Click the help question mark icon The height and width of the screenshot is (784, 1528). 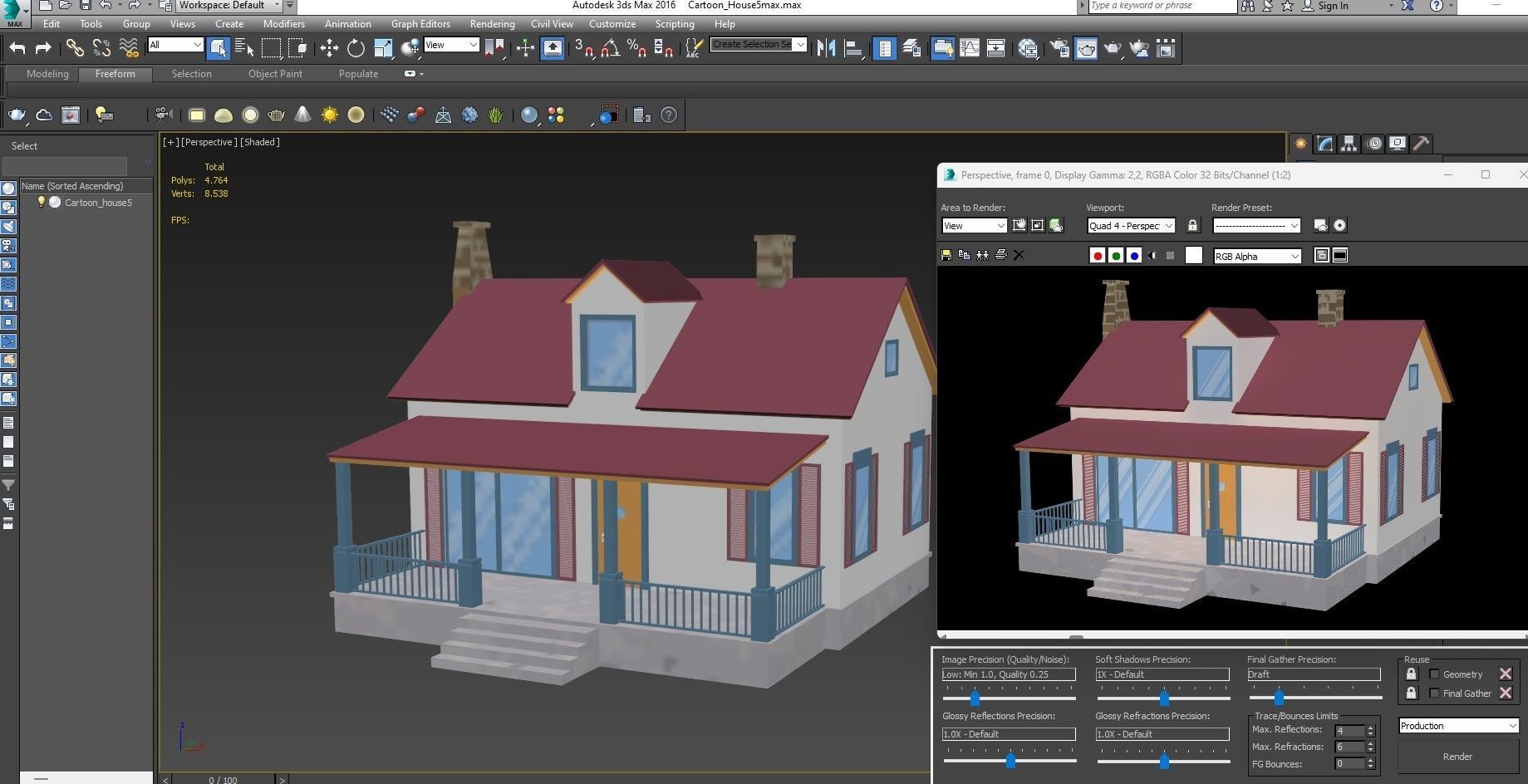tap(669, 115)
